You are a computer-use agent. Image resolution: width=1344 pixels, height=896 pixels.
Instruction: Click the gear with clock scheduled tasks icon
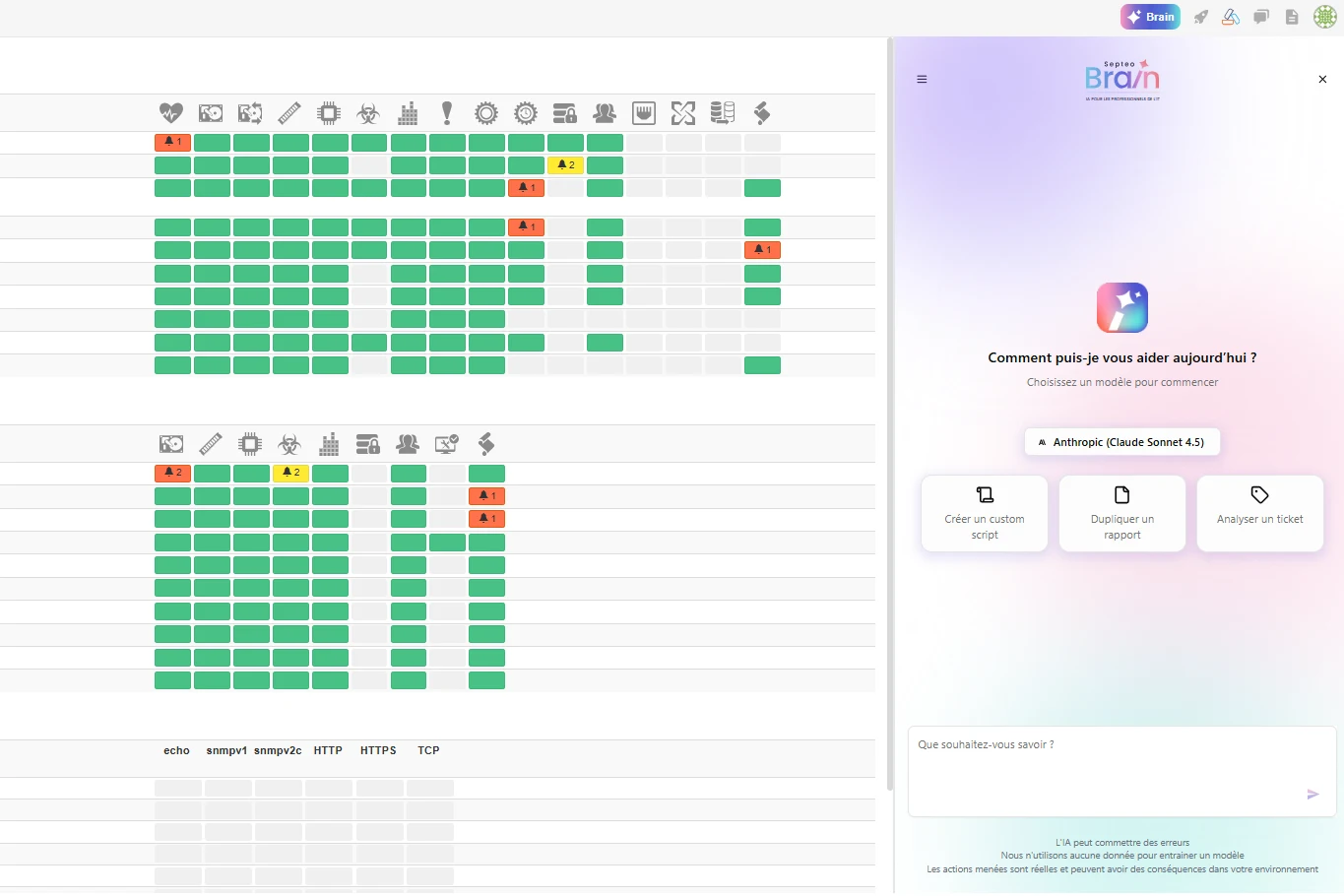point(526,113)
